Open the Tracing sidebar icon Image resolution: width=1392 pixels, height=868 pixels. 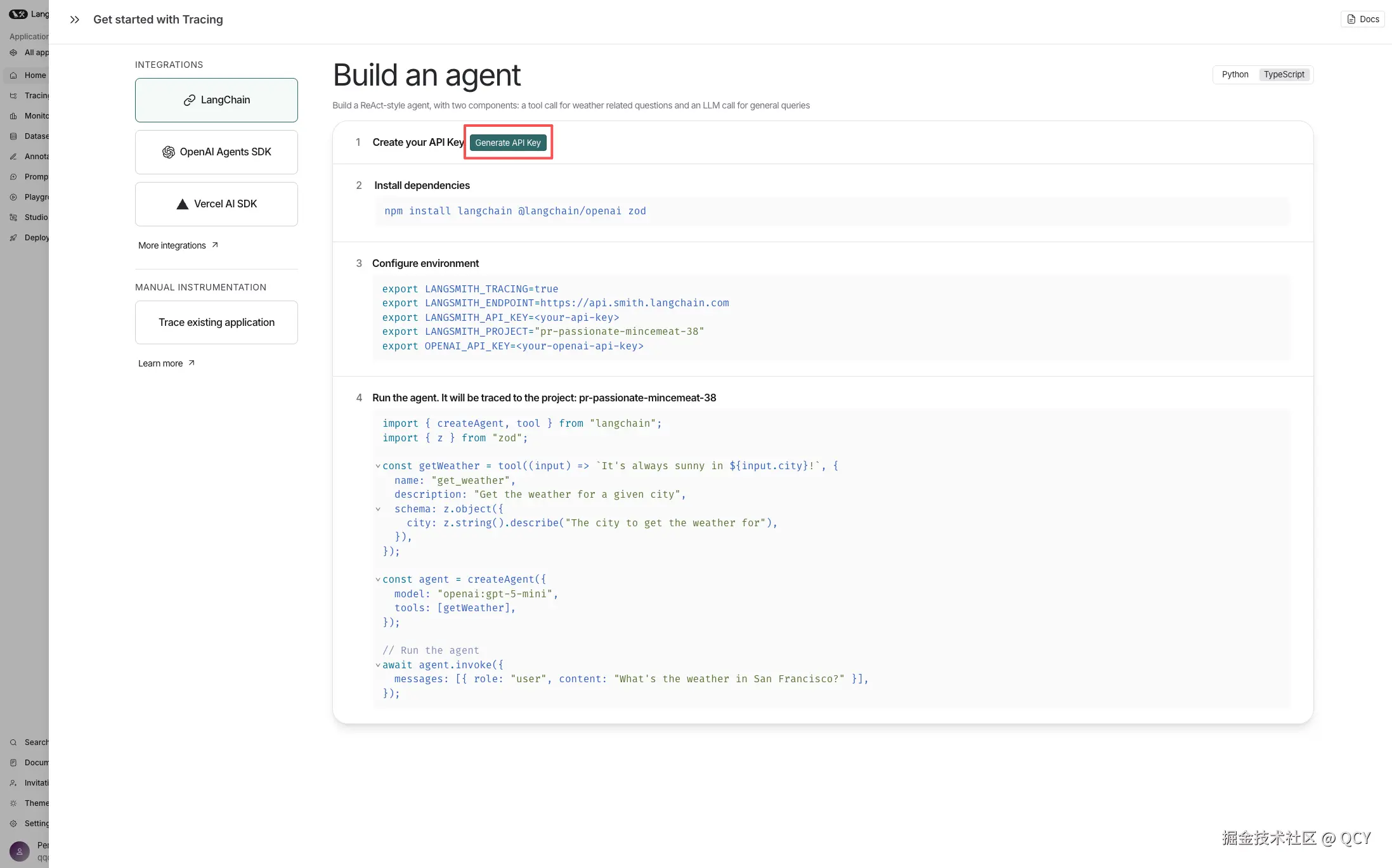tap(13, 96)
